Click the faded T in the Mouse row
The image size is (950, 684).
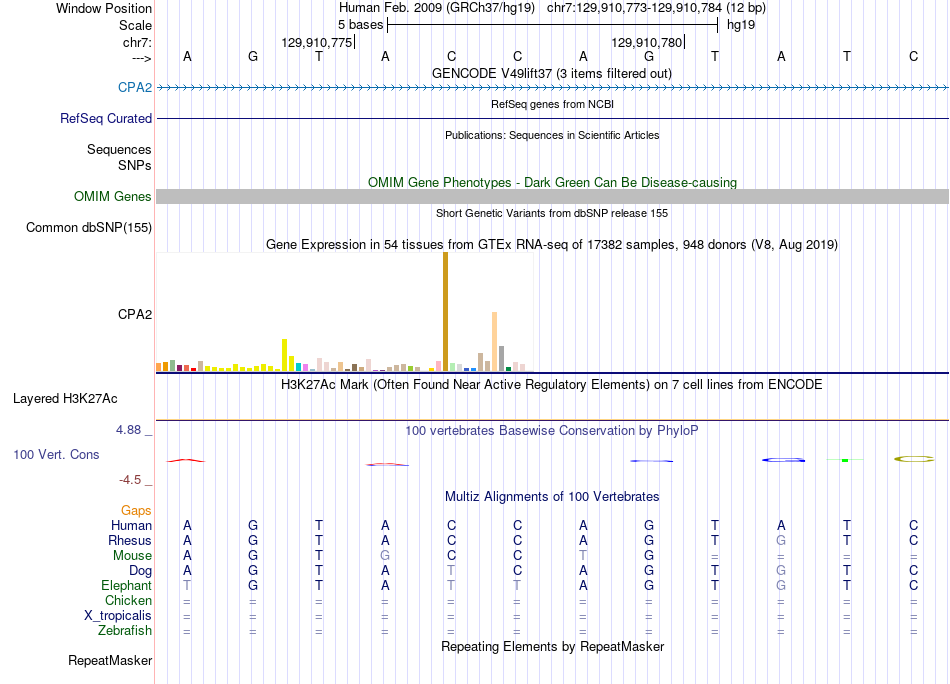583,556
